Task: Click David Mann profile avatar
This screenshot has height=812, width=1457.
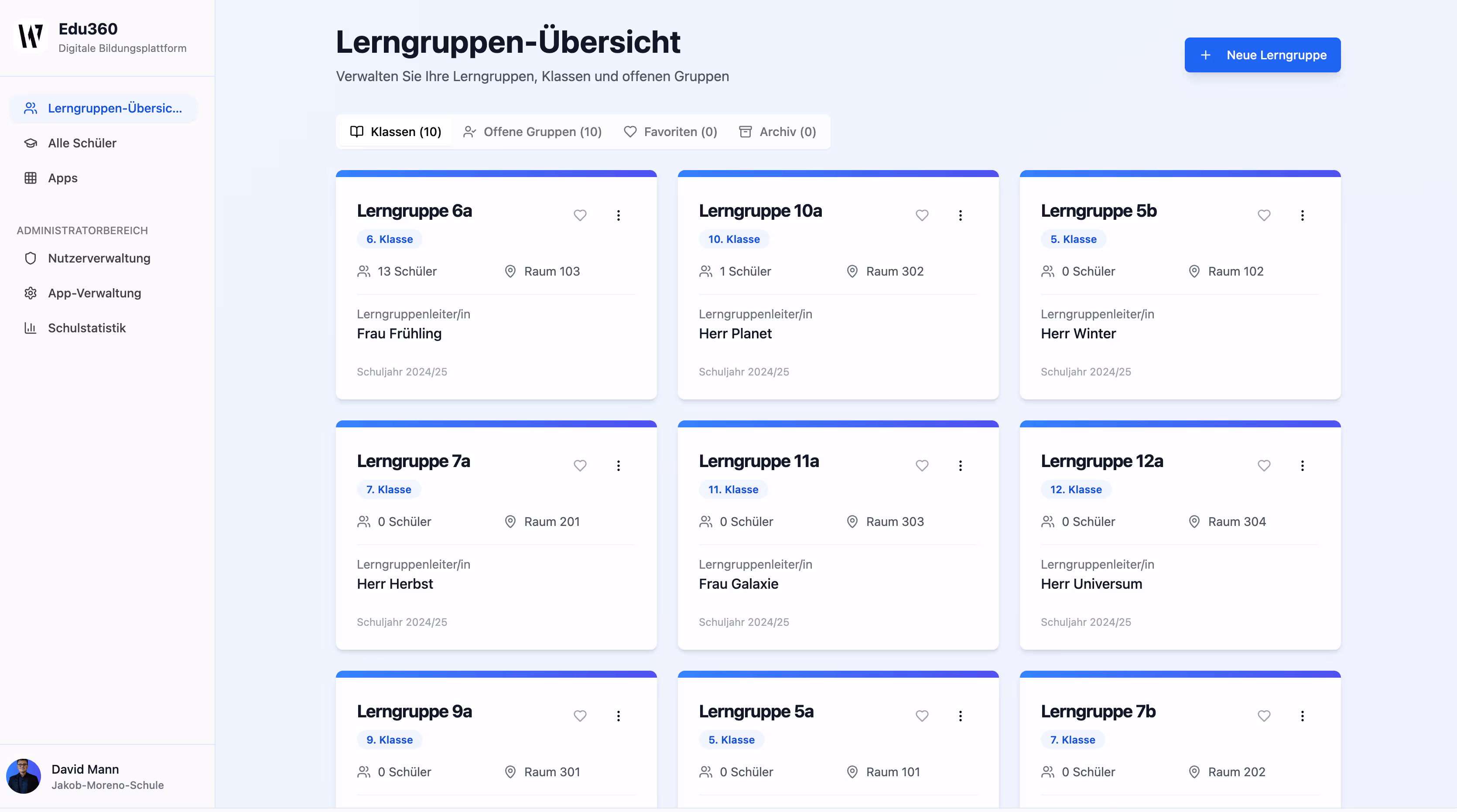Action: tap(23, 776)
